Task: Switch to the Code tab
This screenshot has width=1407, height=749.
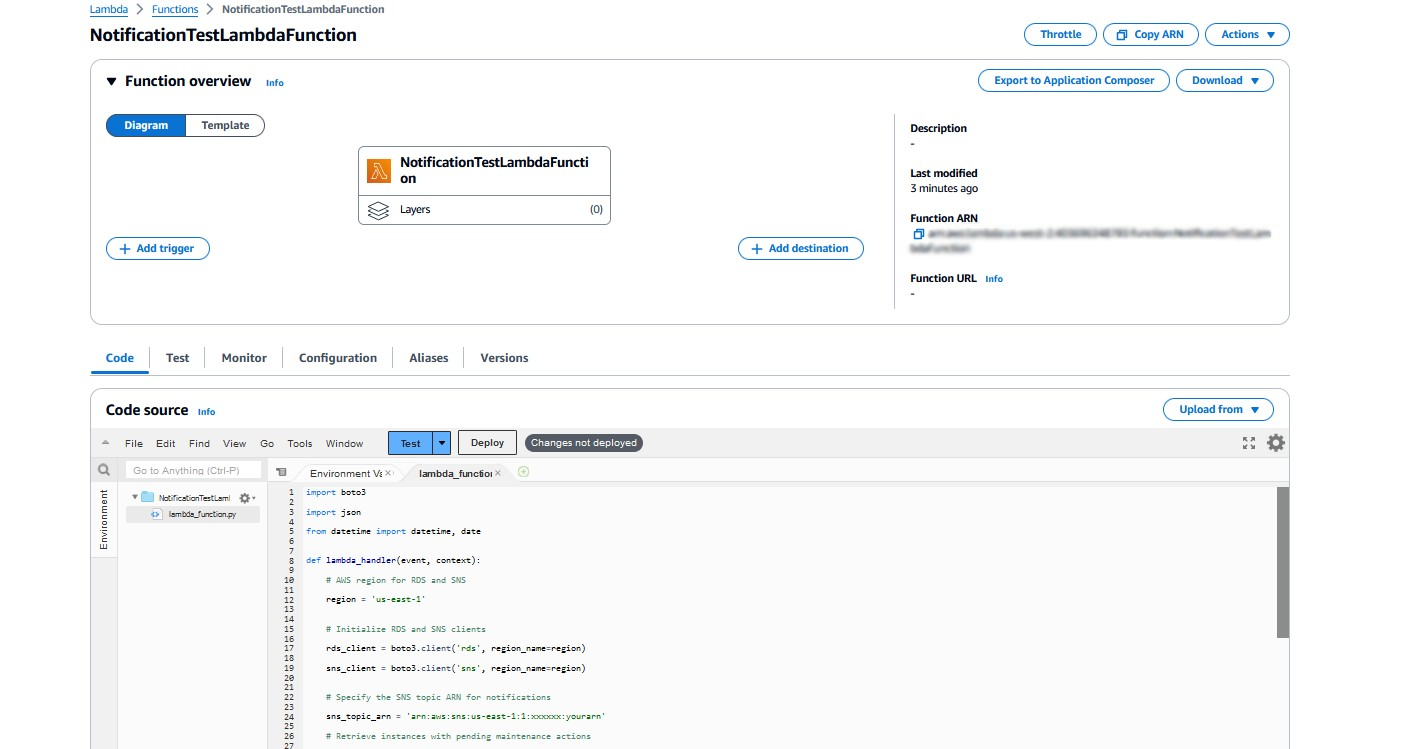Action: [120, 358]
